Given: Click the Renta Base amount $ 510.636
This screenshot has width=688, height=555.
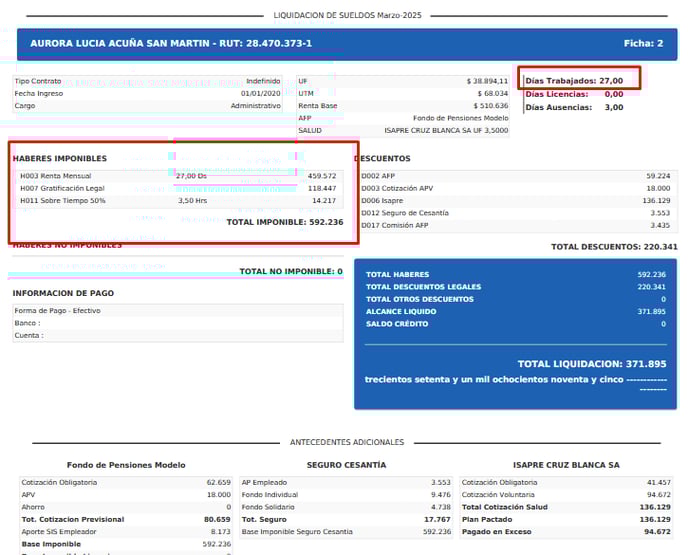Looking at the screenshot, I should tap(491, 106).
